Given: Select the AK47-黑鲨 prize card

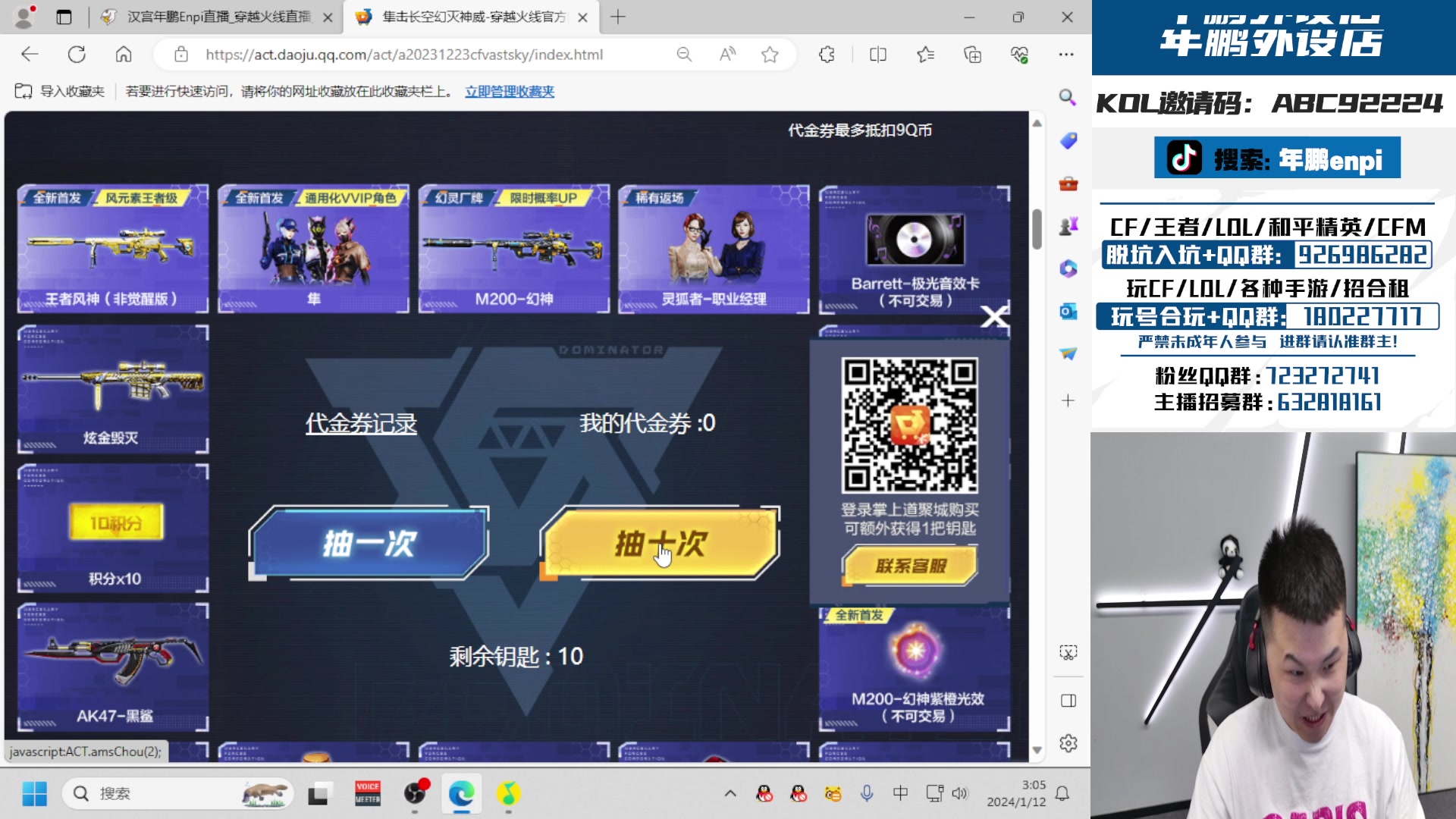Looking at the screenshot, I should point(113,667).
